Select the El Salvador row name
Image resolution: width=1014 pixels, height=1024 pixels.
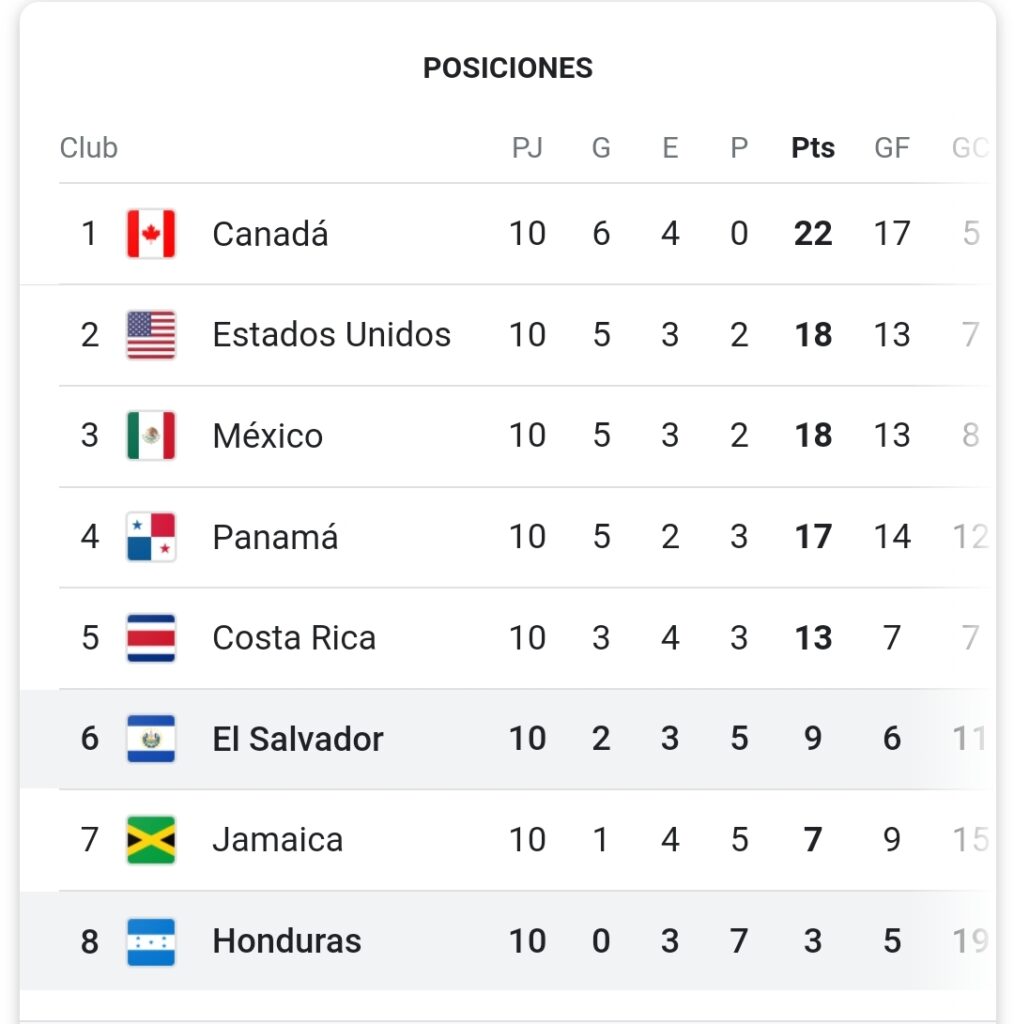[x=298, y=739]
